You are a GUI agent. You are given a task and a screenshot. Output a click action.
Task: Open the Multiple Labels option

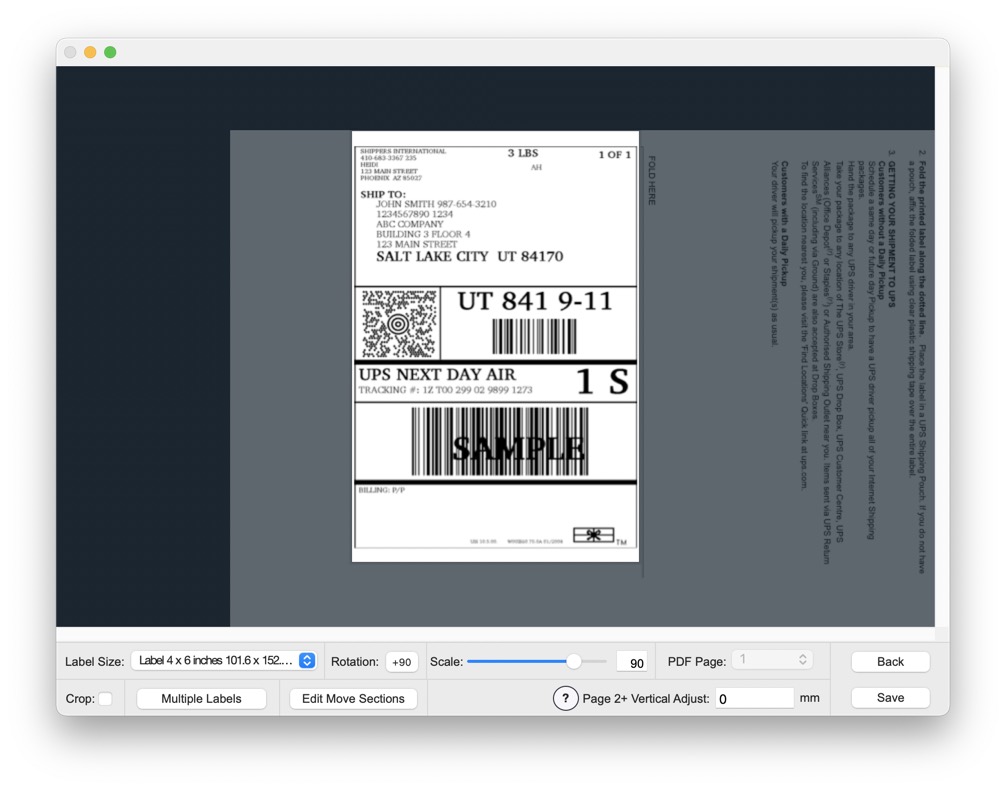pos(201,698)
